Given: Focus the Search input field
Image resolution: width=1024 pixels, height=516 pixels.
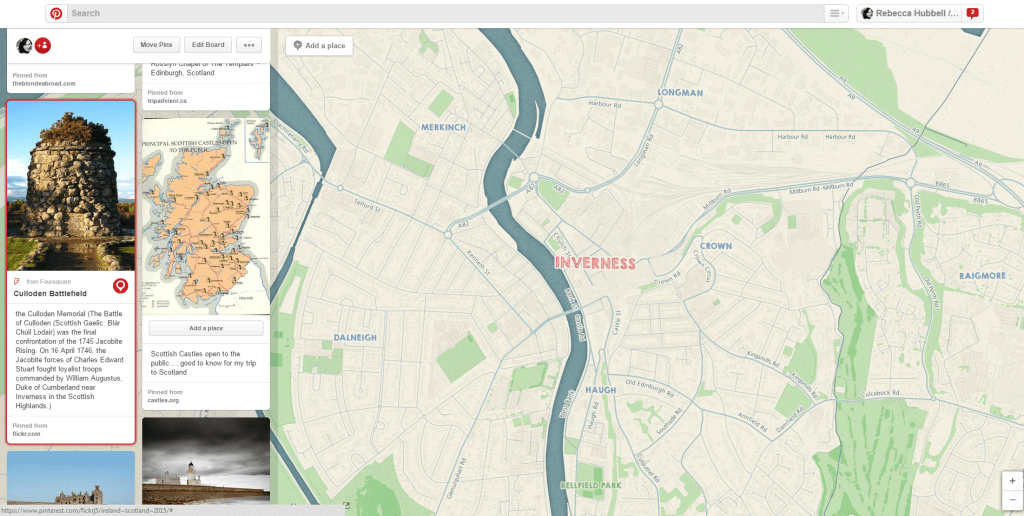Looking at the screenshot, I should pyautogui.click(x=445, y=13).
